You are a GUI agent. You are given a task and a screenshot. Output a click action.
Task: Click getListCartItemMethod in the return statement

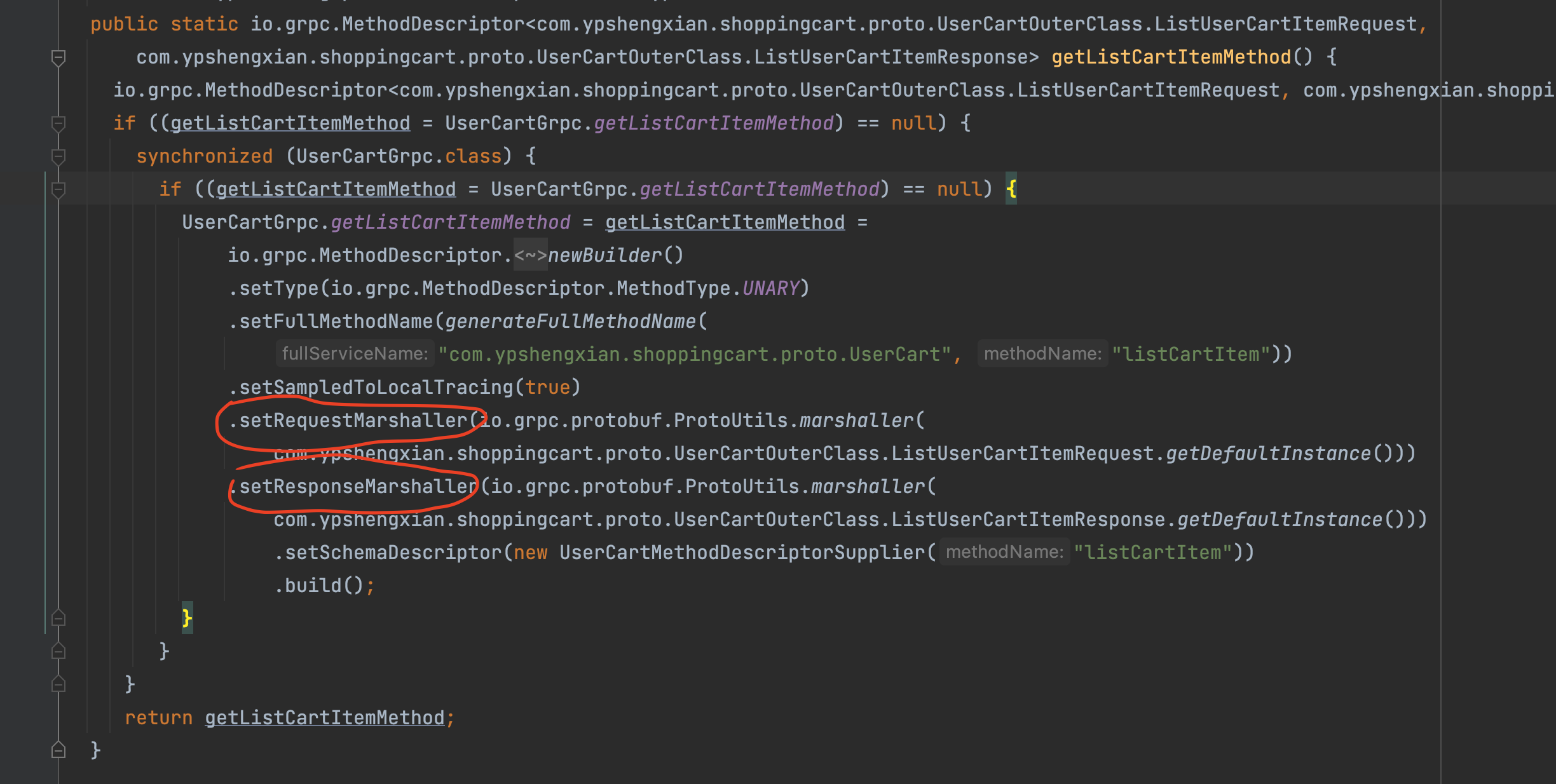pyautogui.click(x=324, y=718)
